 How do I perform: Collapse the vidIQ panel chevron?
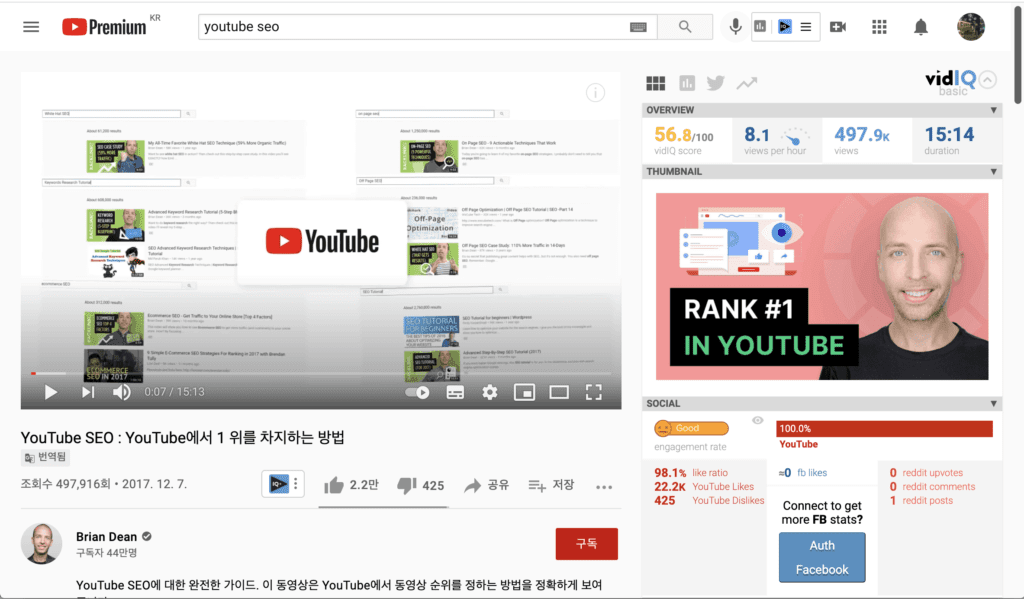[x=987, y=80]
